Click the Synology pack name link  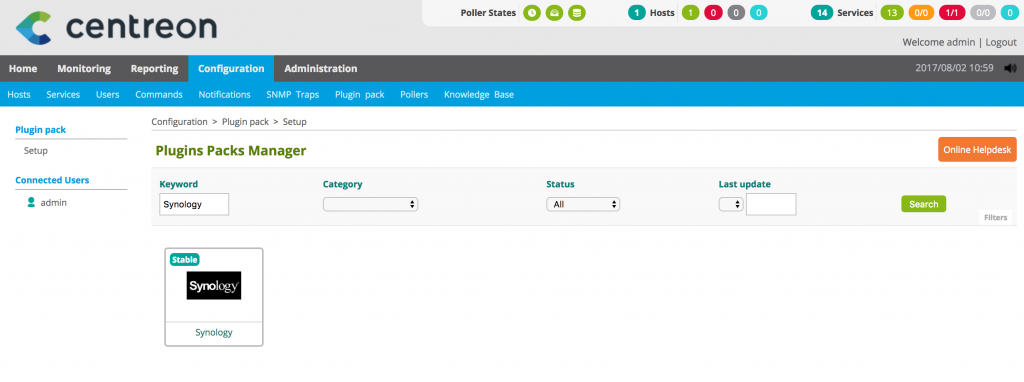pyautogui.click(x=214, y=332)
